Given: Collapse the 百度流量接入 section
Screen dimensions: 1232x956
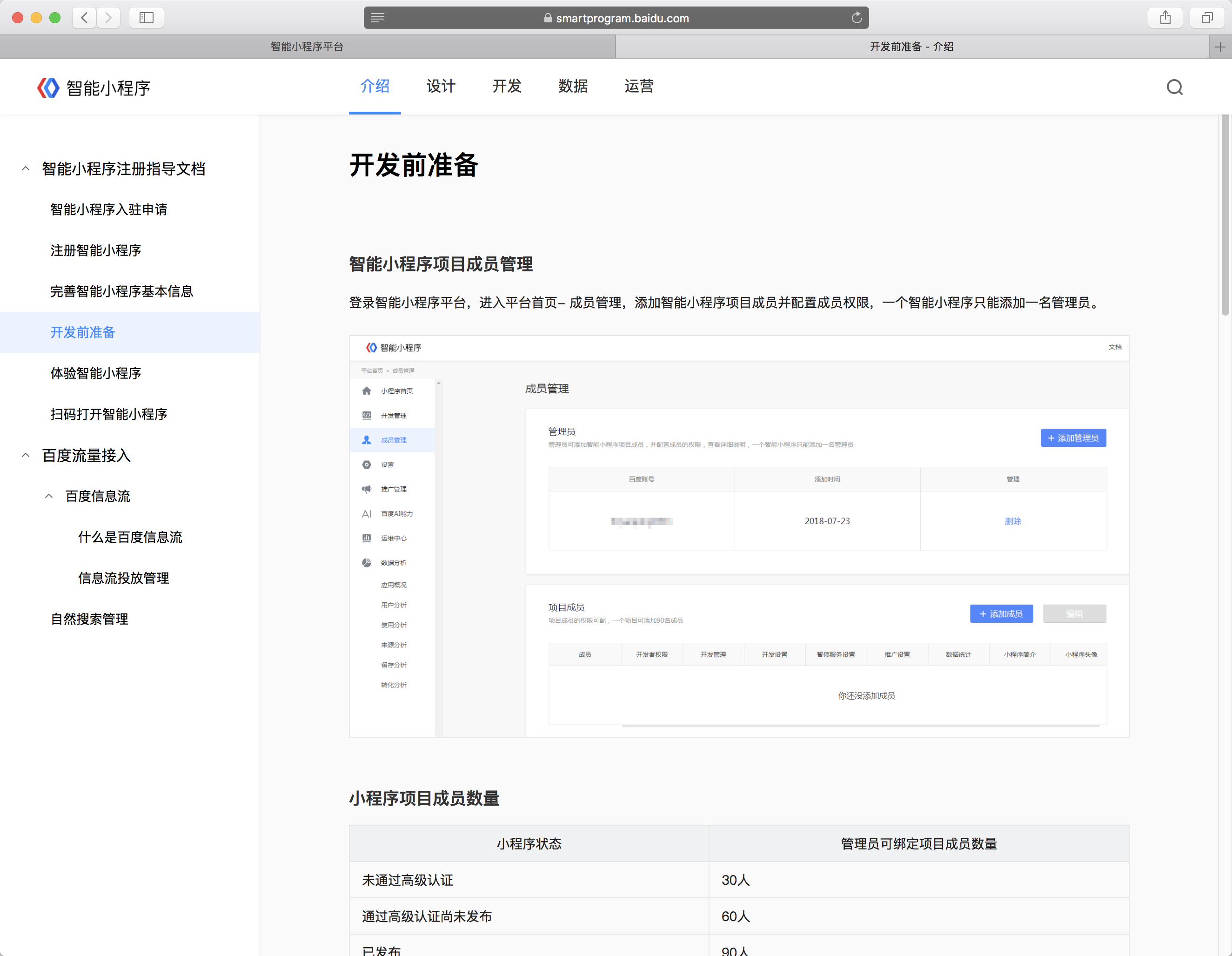Looking at the screenshot, I should 26,455.
